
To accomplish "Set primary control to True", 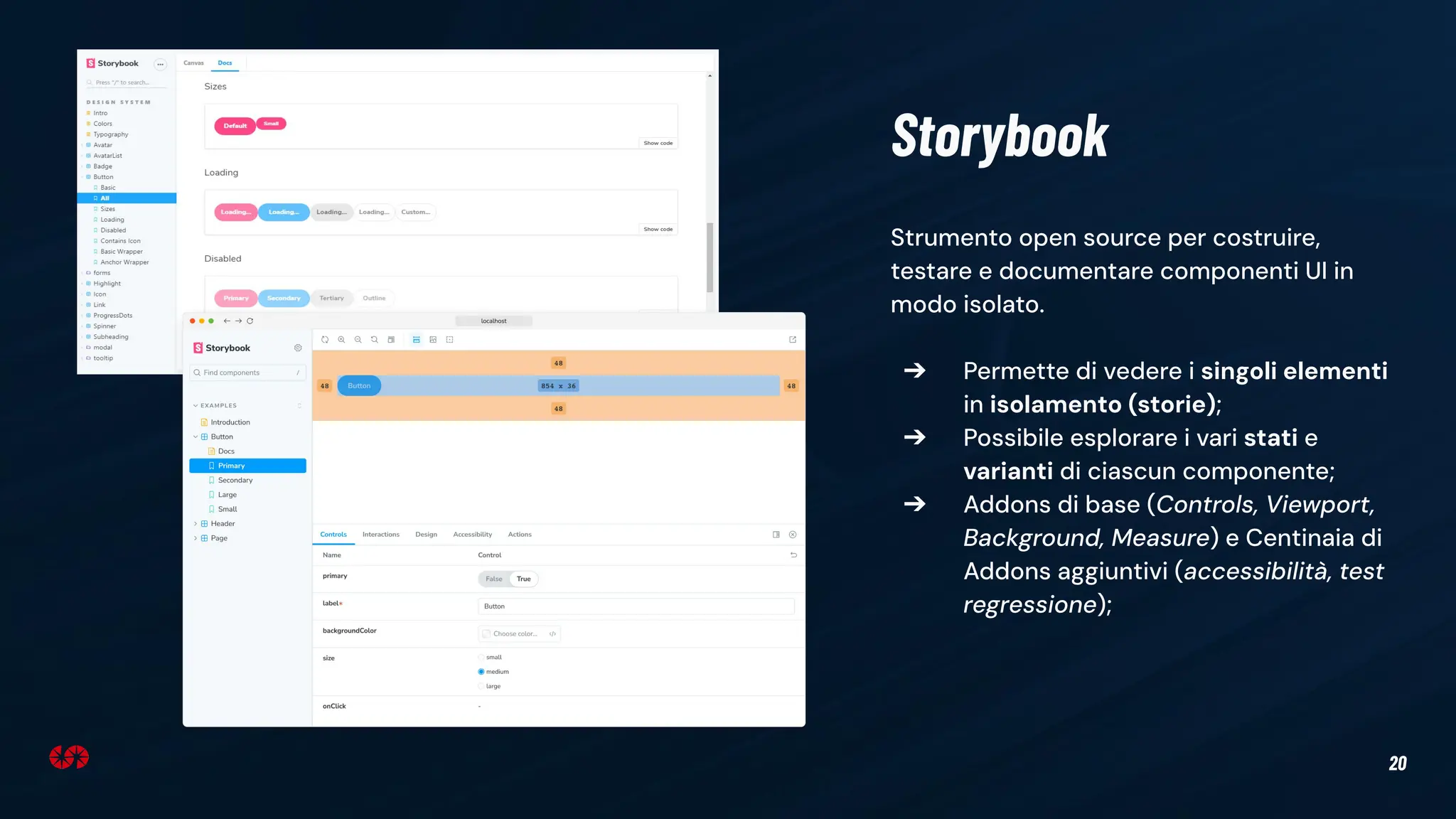I will click(x=524, y=579).
